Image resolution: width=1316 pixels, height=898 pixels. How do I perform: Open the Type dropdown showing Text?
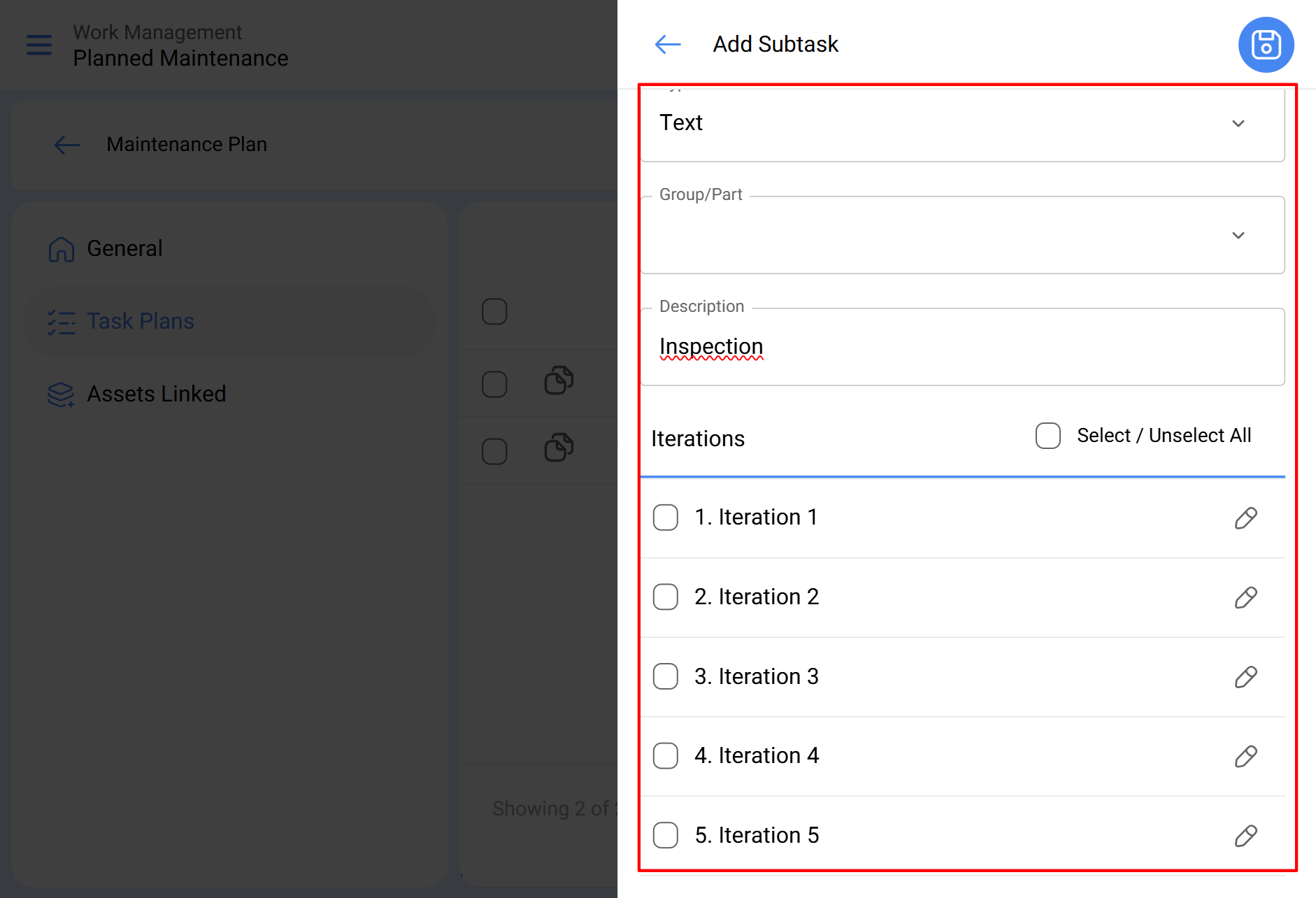click(961, 123)
